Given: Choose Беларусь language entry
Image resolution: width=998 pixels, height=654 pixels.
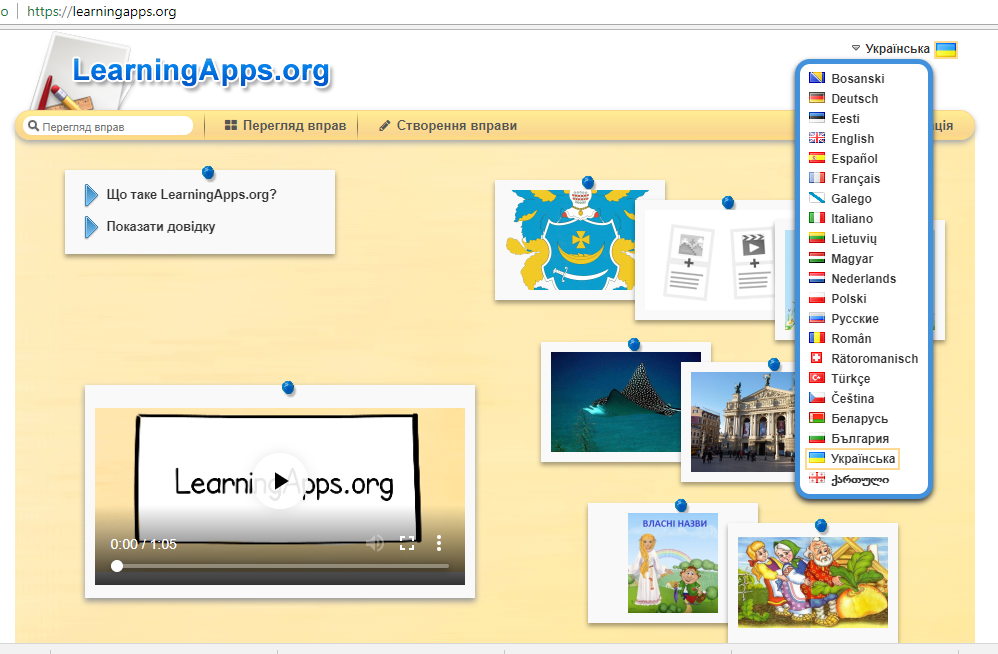Looking at the screenshot, I should point(859,419).
